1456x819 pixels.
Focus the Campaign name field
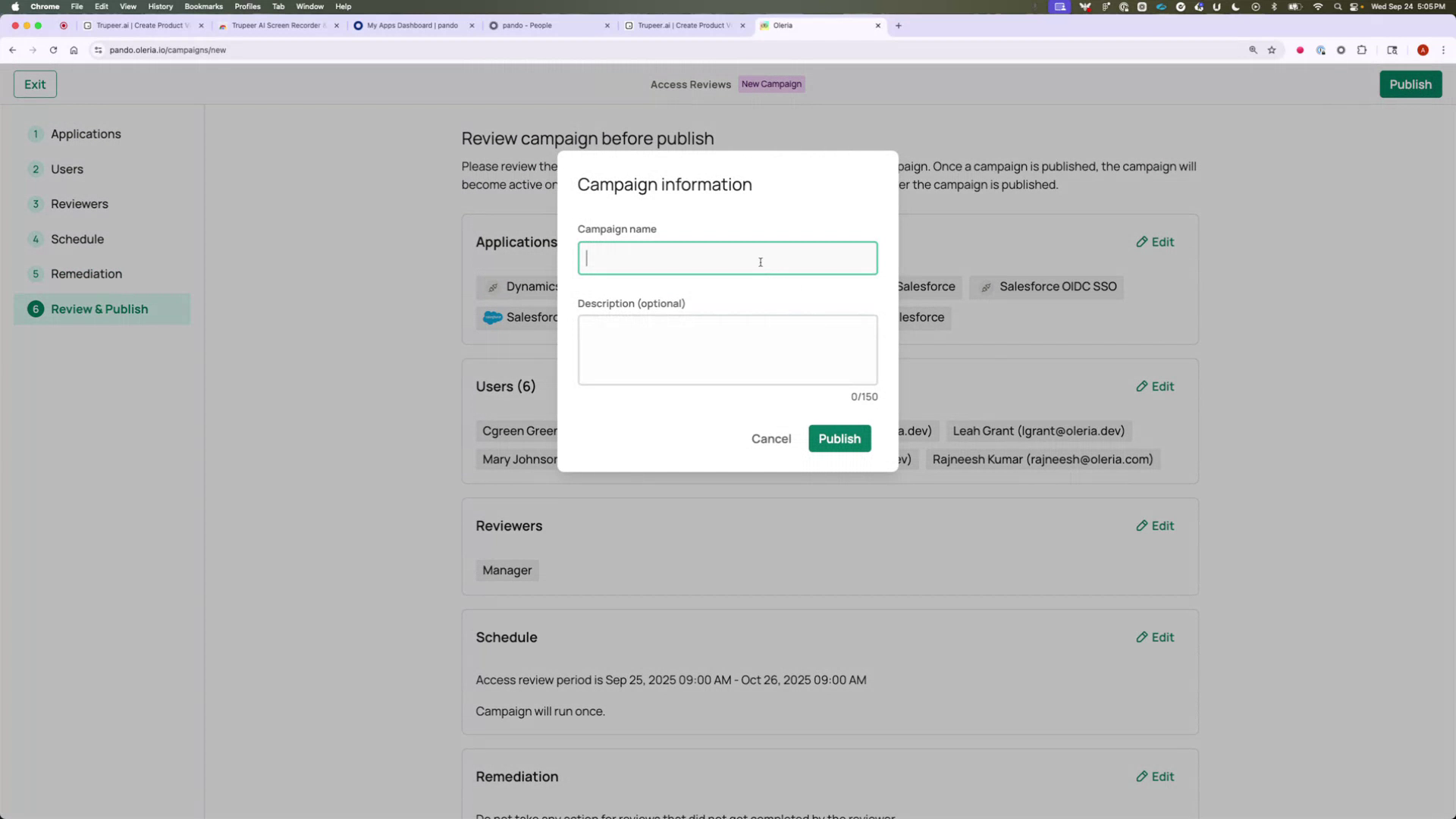pos(726,258)
